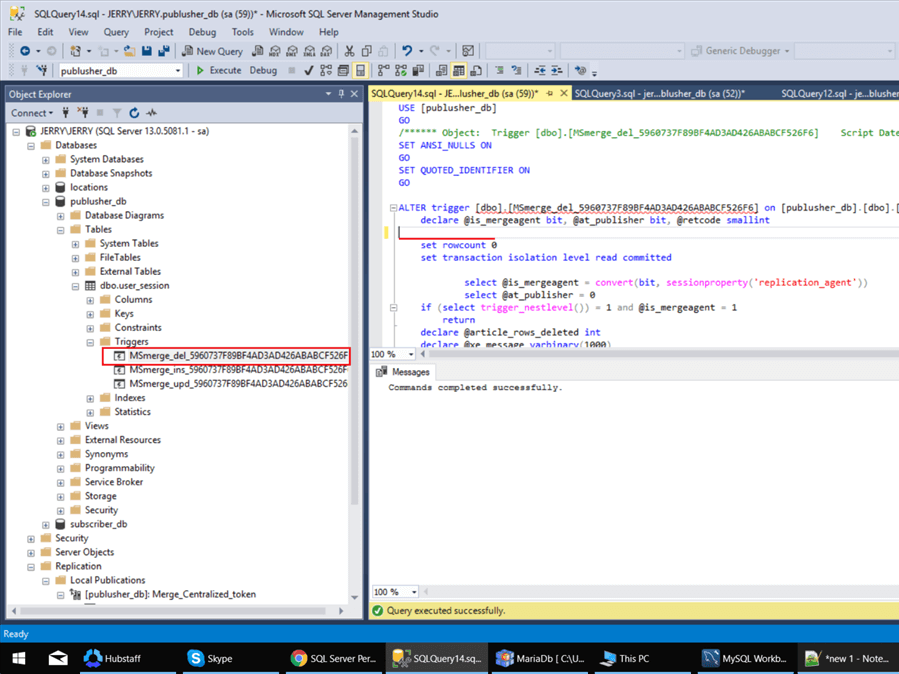Pin the Object Explorer panel
Viewport: 899px width, 674px height.
click(341, 94)
